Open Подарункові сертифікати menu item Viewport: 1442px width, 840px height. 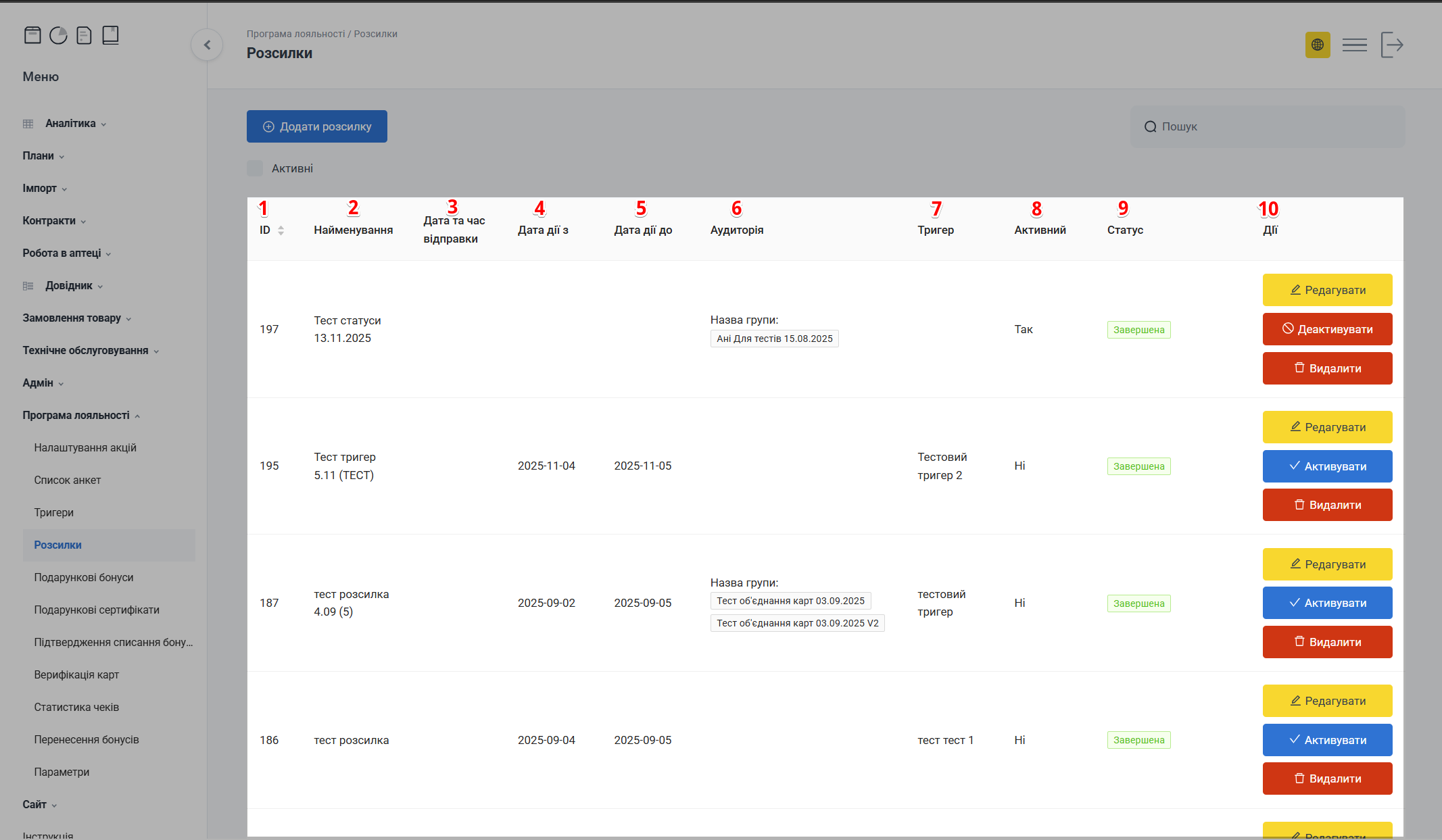pyautogui.click(x=97, y=610)
